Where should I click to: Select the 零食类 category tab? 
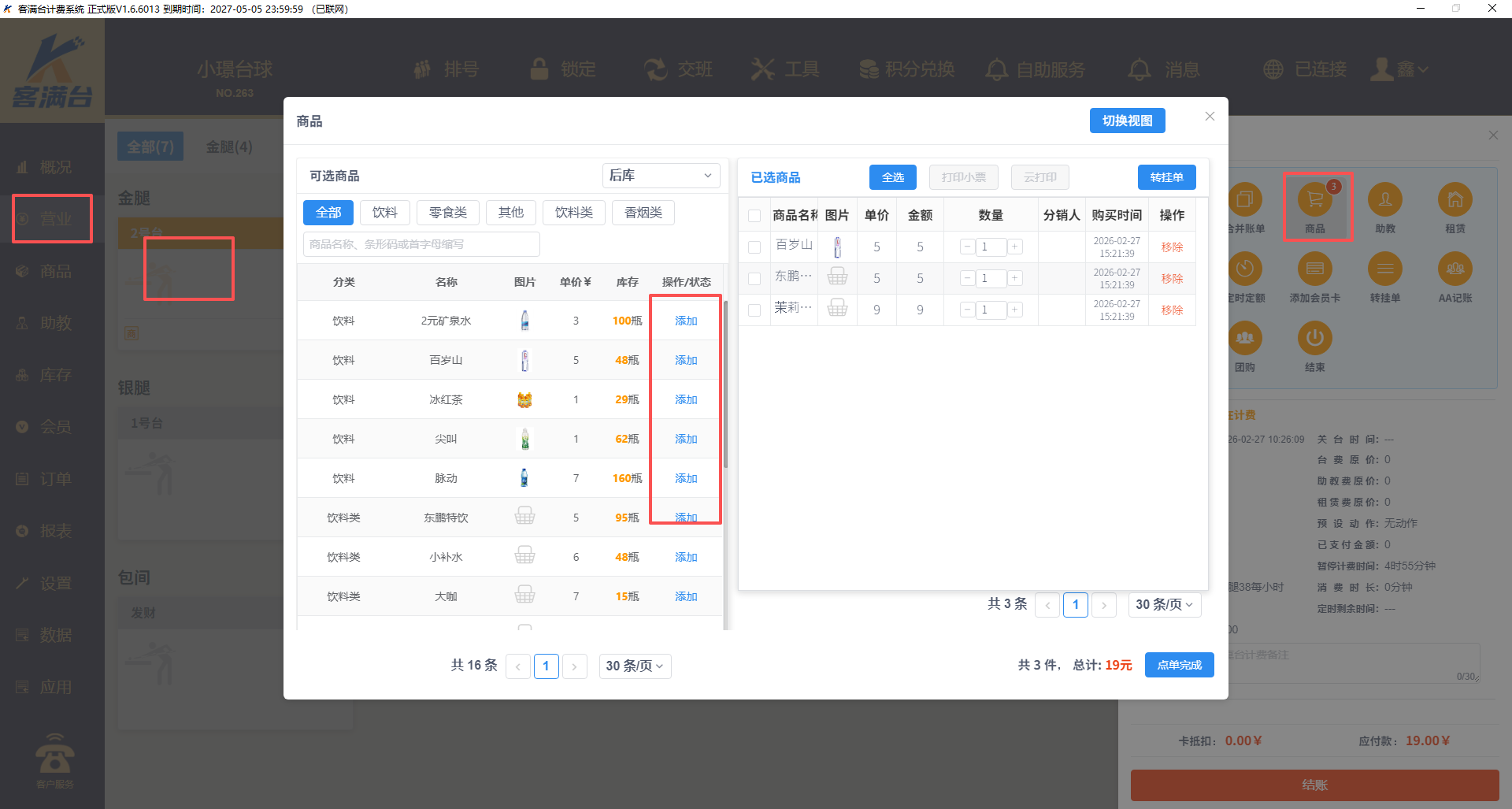point(447,213)
